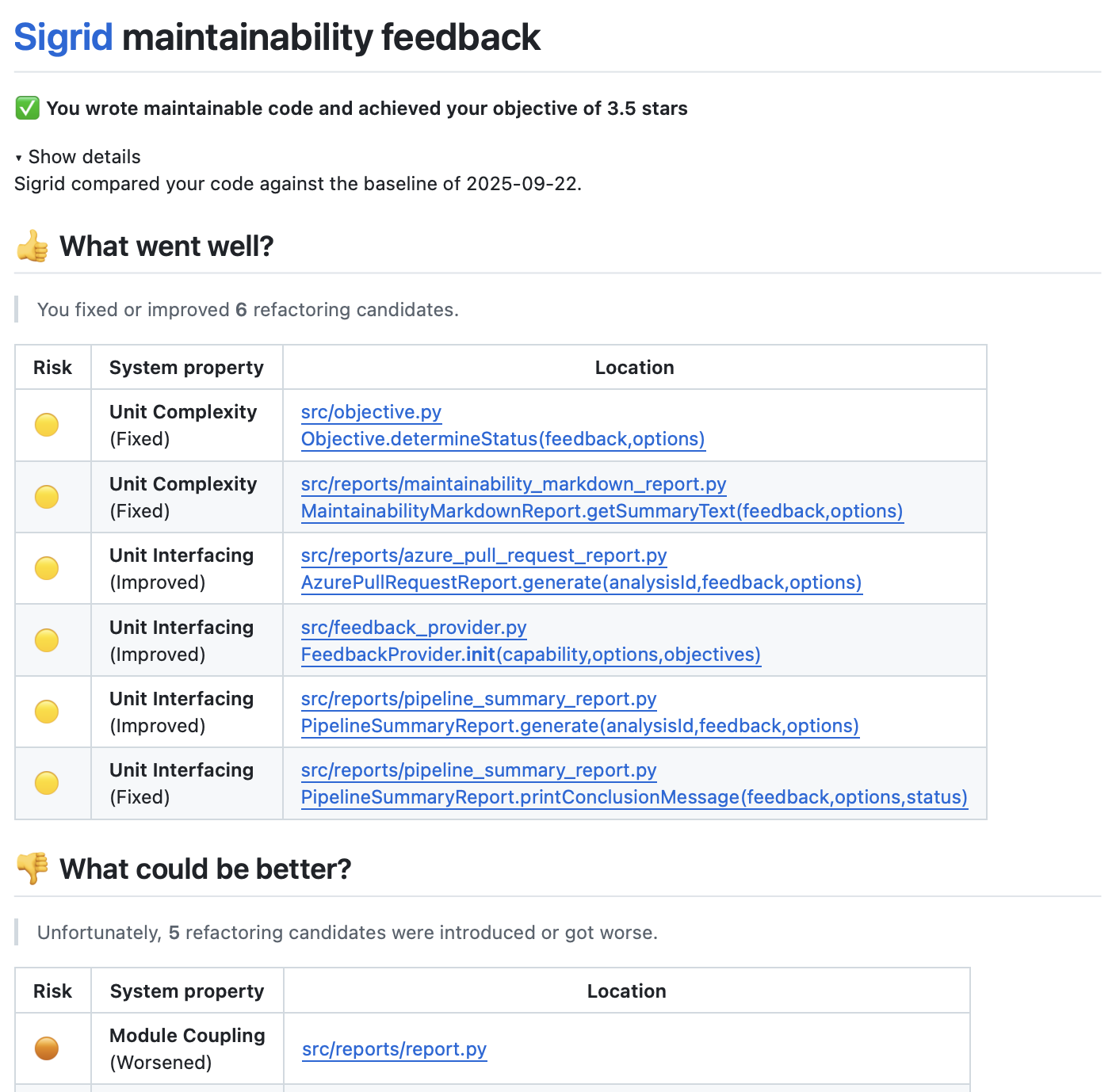Open Objective.determineStatus method link
This screenshot has height=1092, width=1116.
tap(503, 439)
